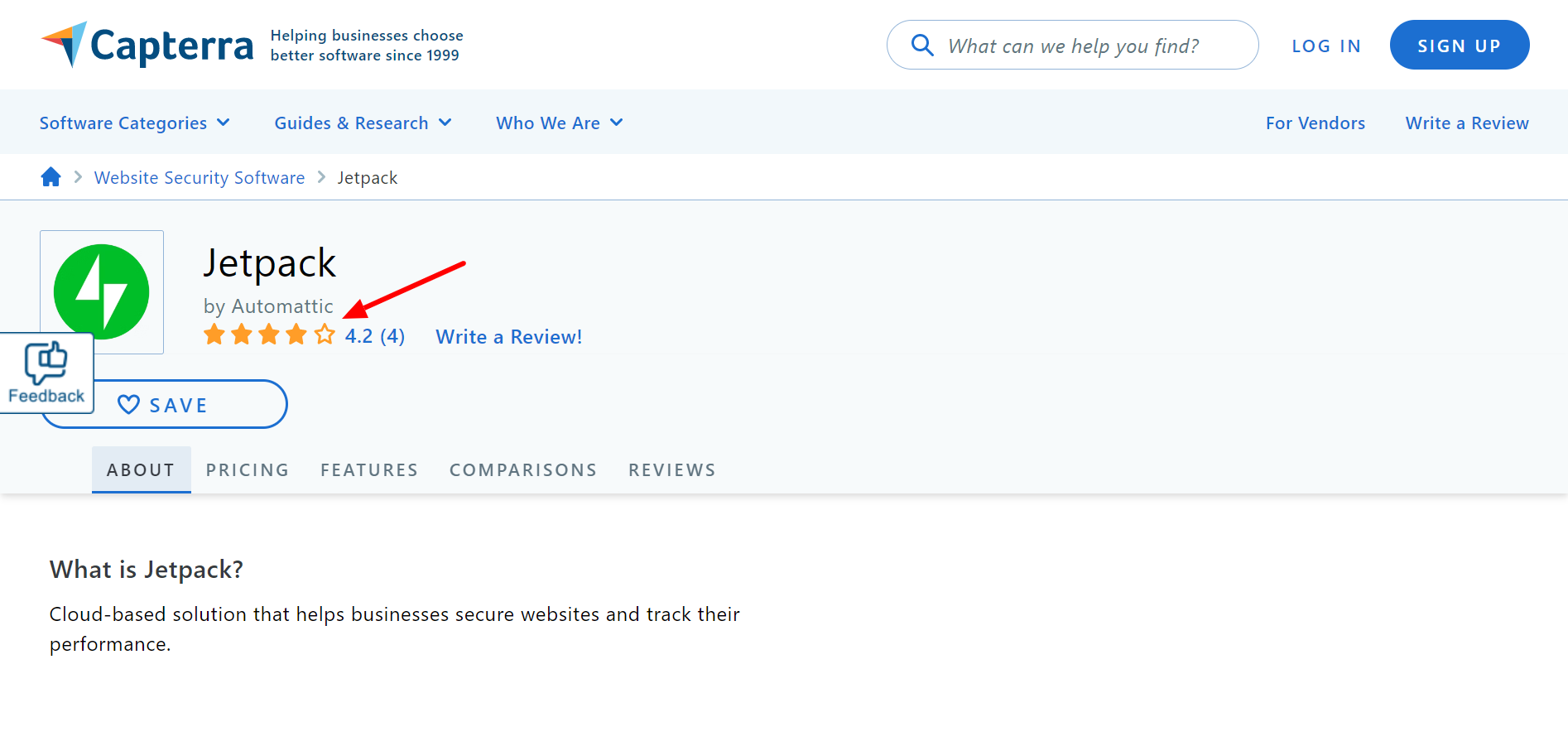1568x746 pixels.
Task: Select the ABOUT tab
Action: pyautogui.click(x=142, y=469)
